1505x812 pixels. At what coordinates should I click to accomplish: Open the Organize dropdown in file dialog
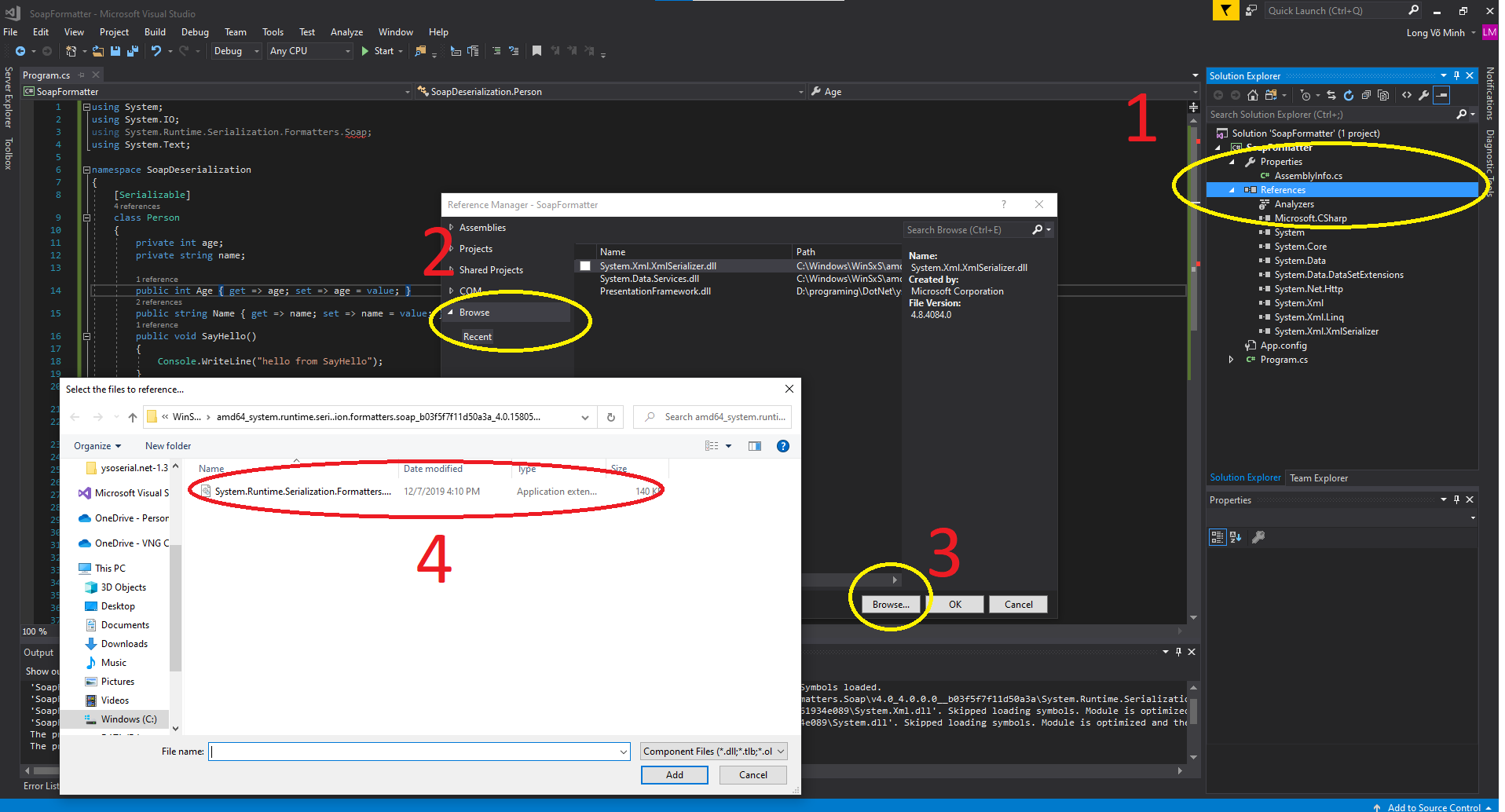97,446
